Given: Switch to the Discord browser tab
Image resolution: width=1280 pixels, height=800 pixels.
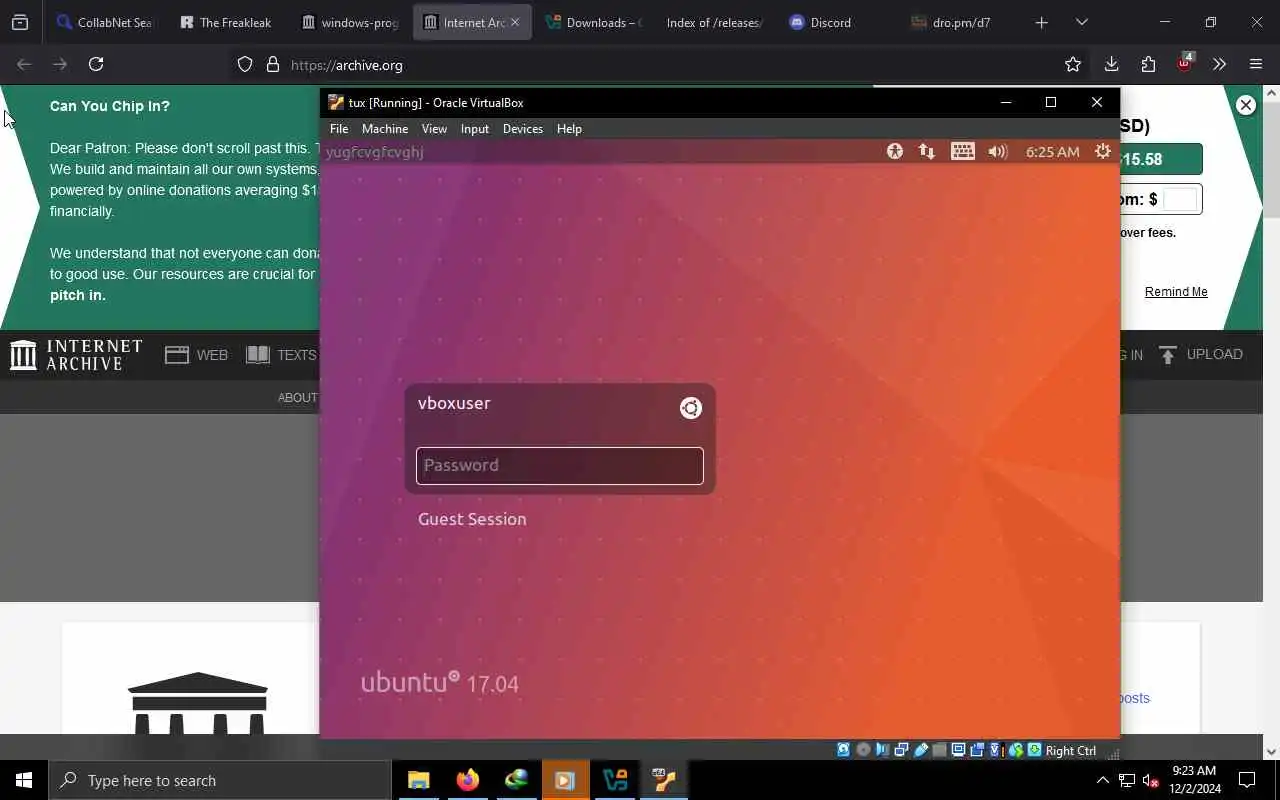Looking at the screenshot, I should 838,22.
